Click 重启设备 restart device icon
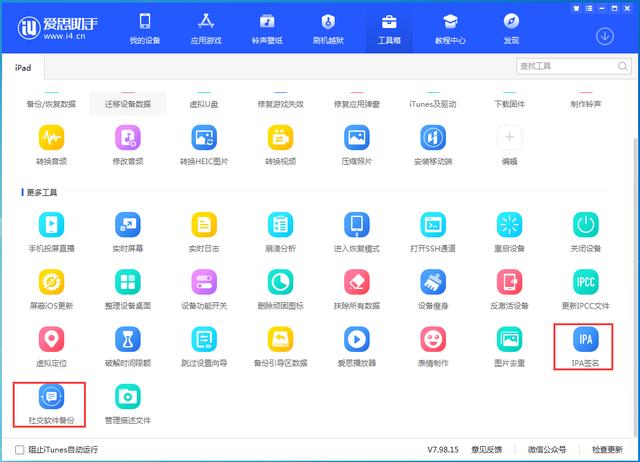This screenshot has width=640, height=462. click(509, 224)
